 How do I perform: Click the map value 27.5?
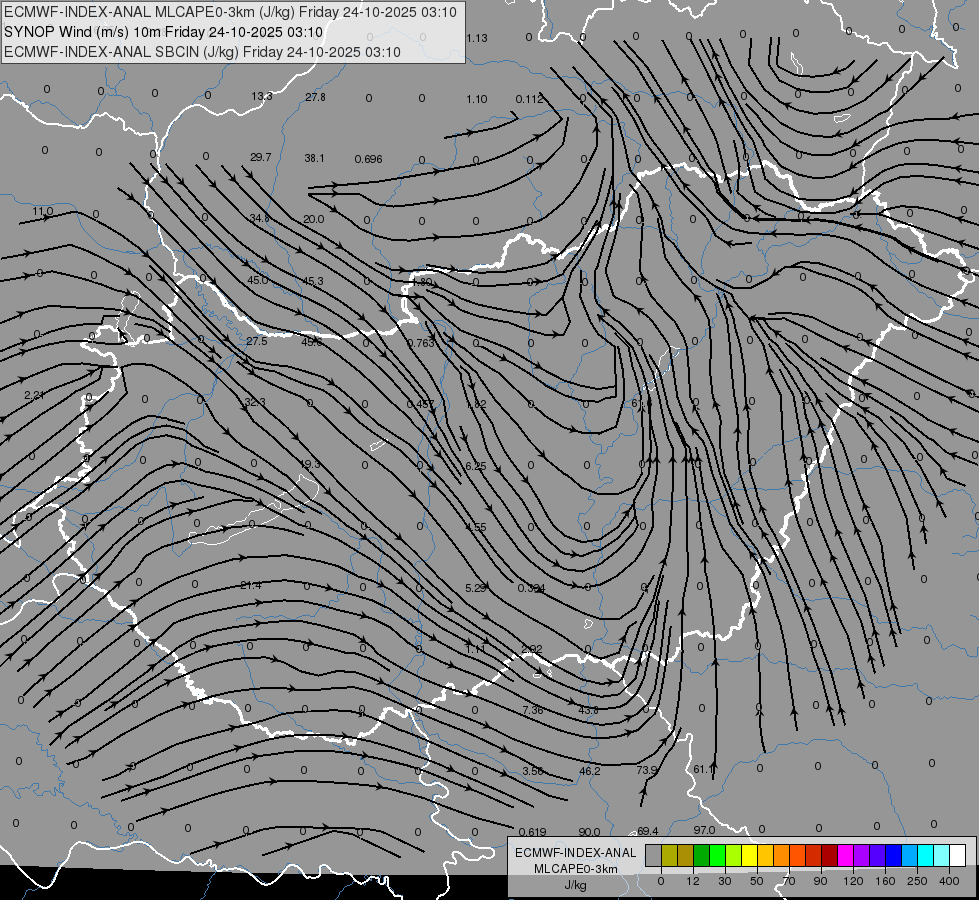[x=256, y=341]
